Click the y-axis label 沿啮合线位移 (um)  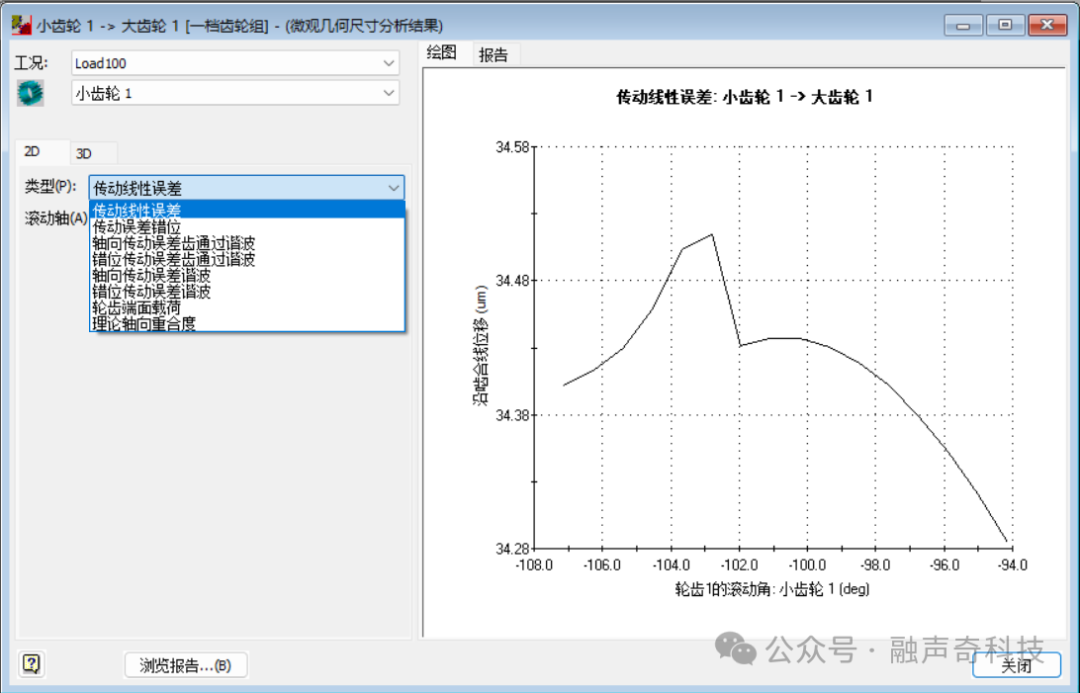(x=480, y=346)
